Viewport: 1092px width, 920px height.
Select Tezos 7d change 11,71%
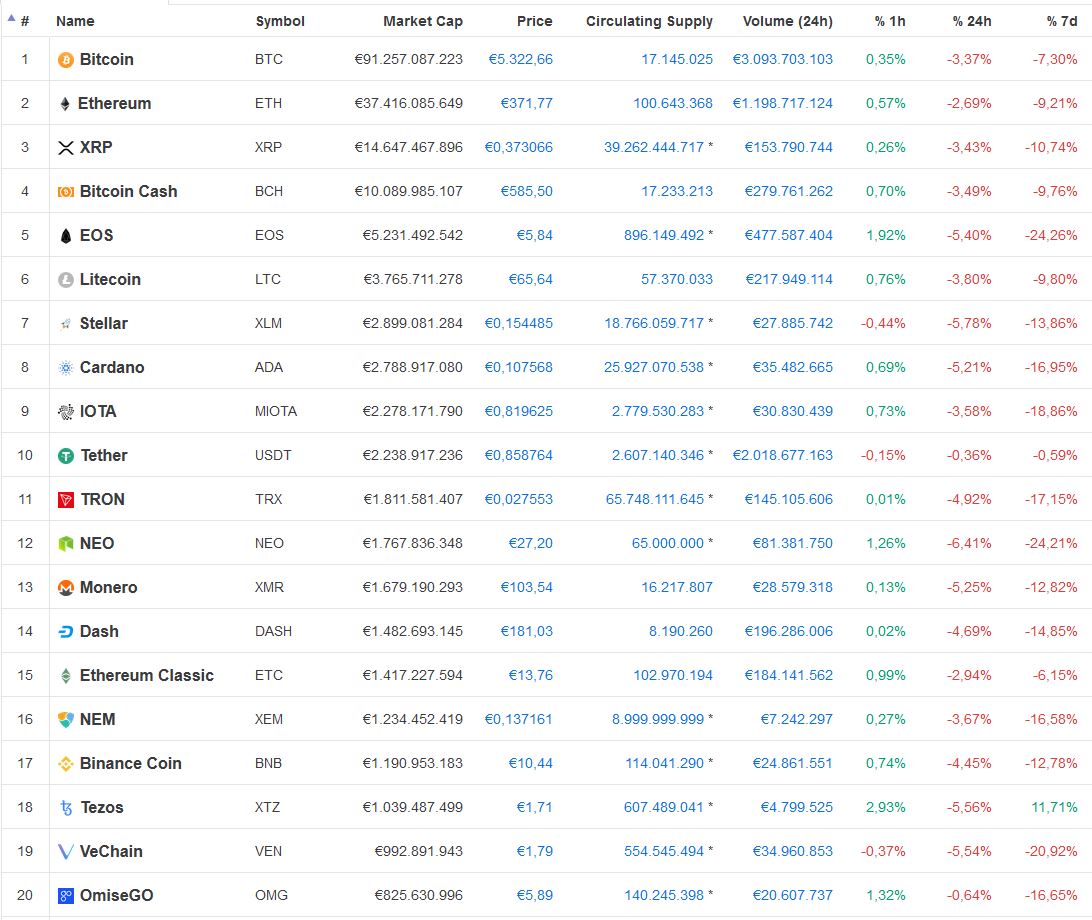[x=1054, y=807]
